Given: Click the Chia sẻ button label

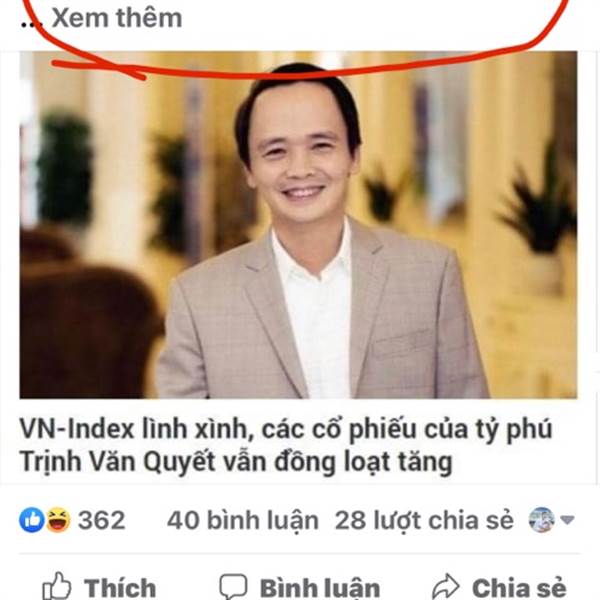Looking at the screenshot, I should coord(519,588).
